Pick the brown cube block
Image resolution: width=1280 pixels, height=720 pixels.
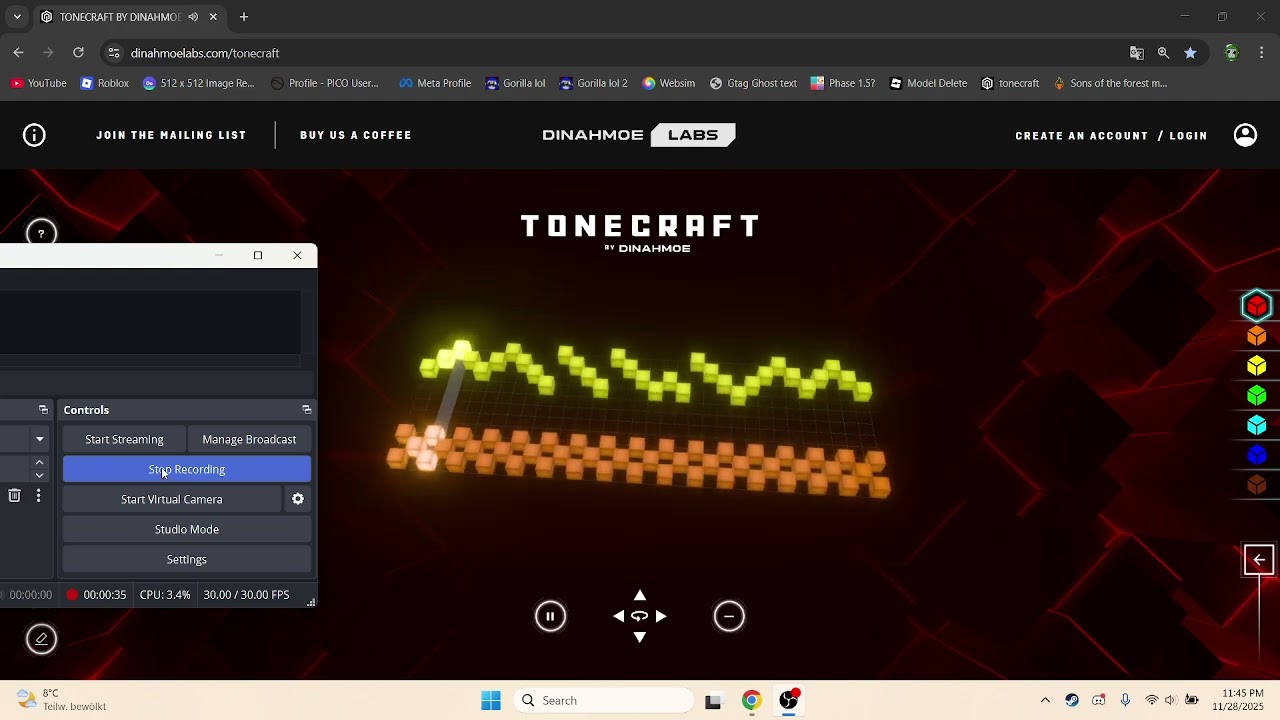[x=1257, y=486]
